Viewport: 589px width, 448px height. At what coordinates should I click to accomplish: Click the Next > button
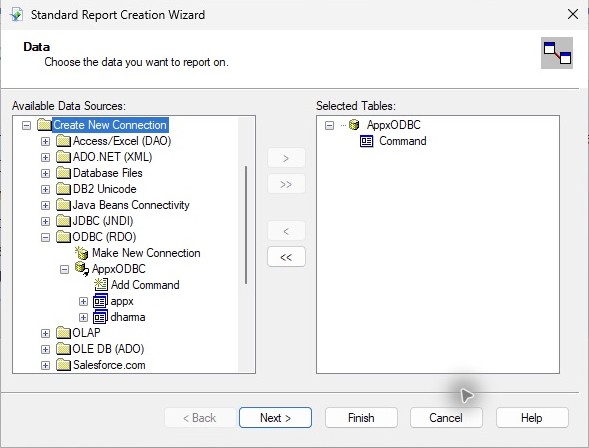(275, 418)
